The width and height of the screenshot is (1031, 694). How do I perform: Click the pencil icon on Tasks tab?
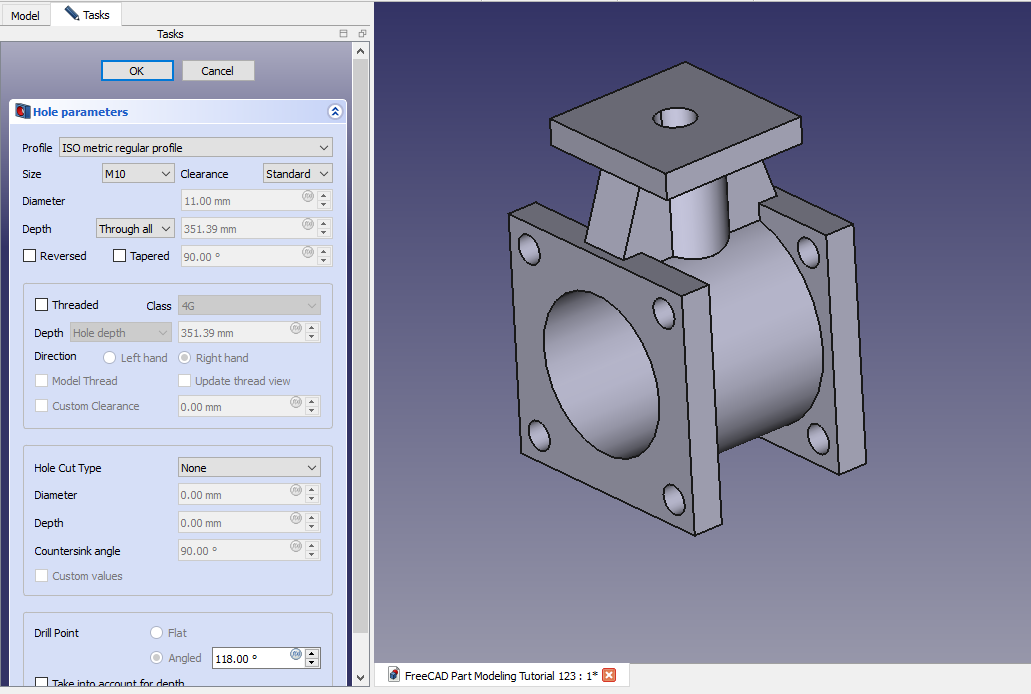(71, 14)
